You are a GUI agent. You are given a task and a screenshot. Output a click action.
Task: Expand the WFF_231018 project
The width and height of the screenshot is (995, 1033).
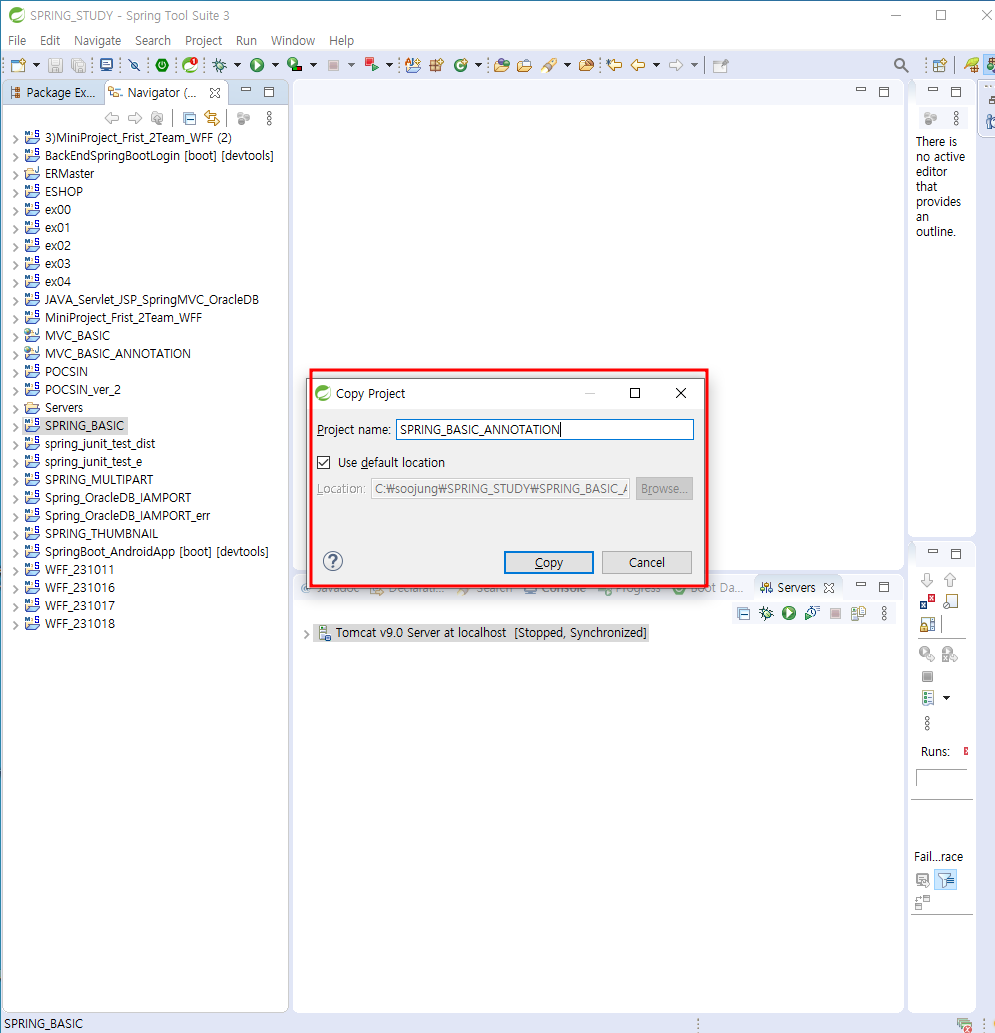click(x=15, y=625)
